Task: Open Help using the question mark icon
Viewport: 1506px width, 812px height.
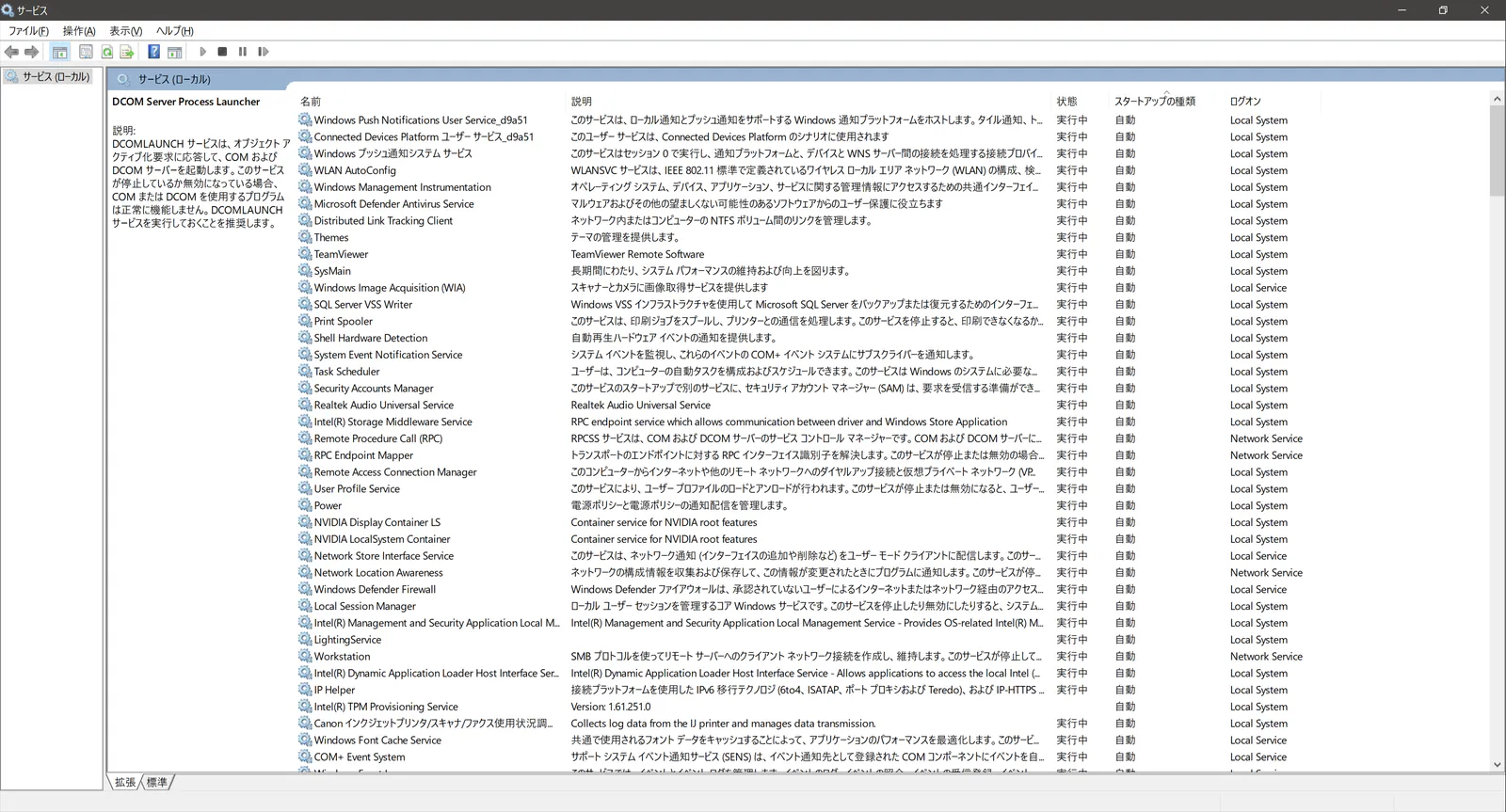Action: tap(153, 52)
